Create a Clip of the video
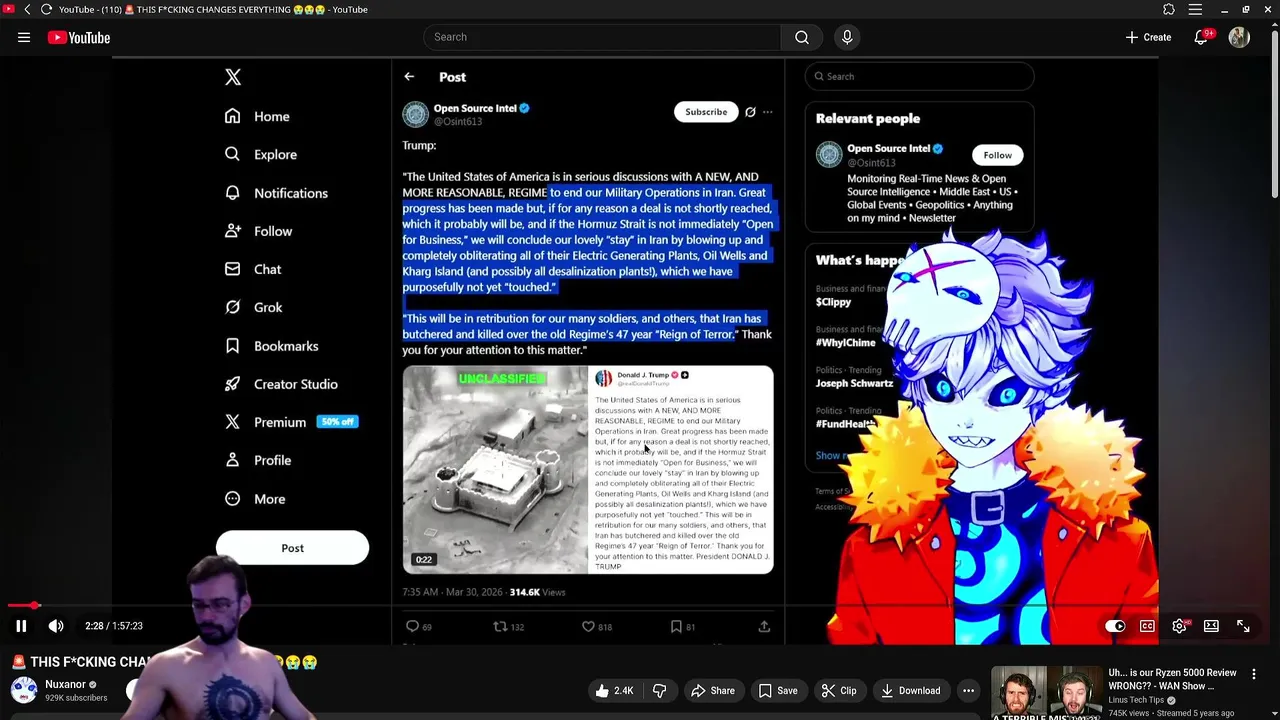The height and width of the screenshot is (720, 1280). pyautogui.click(x=839, y=691)
